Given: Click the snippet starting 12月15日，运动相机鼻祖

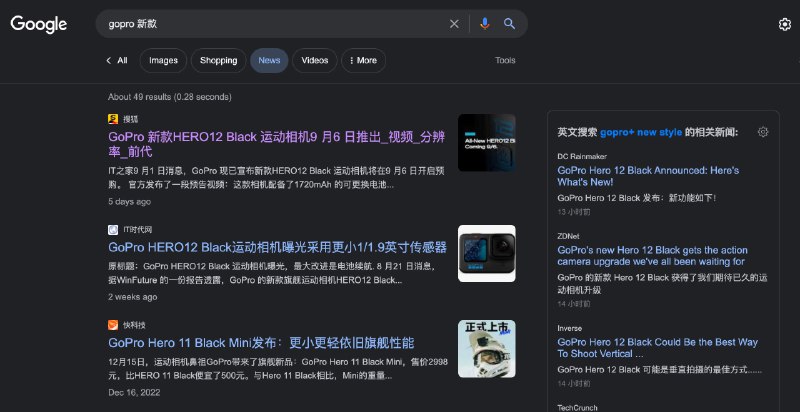Looking at the screenshot, I should coord(278,369).
